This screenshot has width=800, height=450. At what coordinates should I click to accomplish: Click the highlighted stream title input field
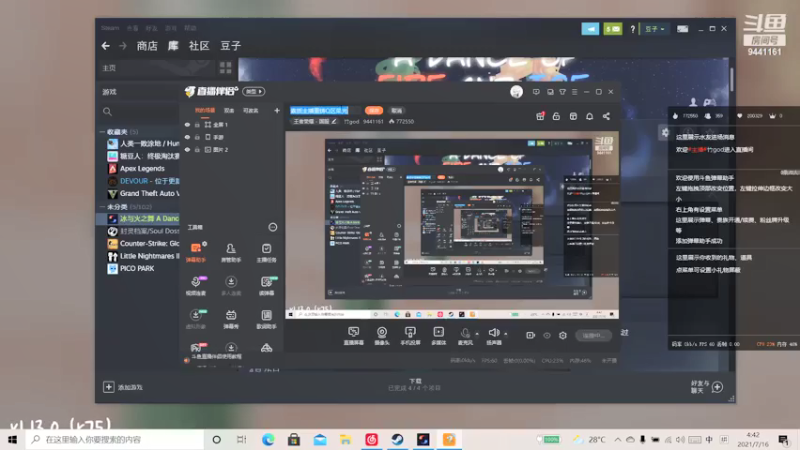[x=320, y=110]
